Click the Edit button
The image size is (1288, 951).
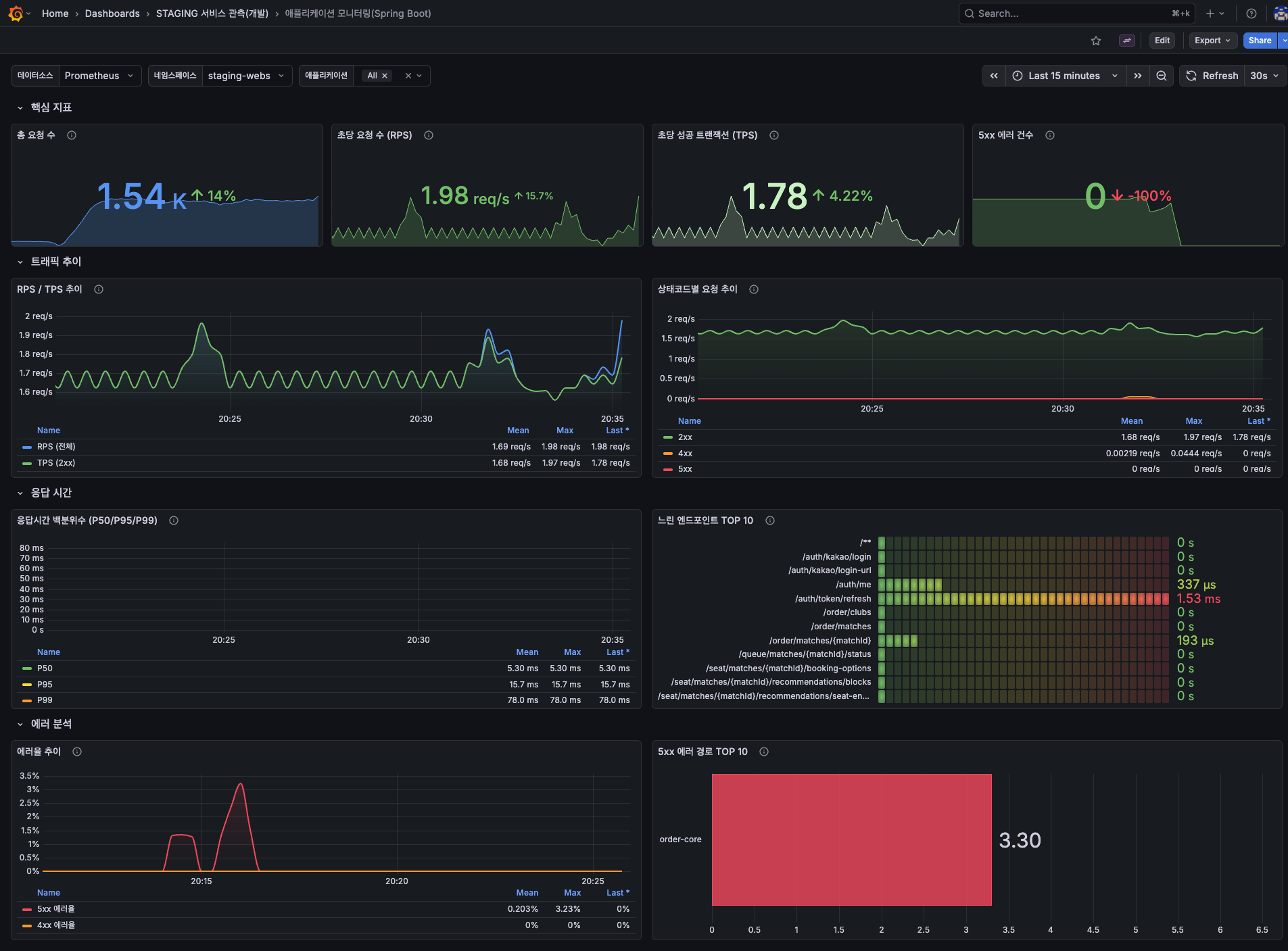(1162, 40)
